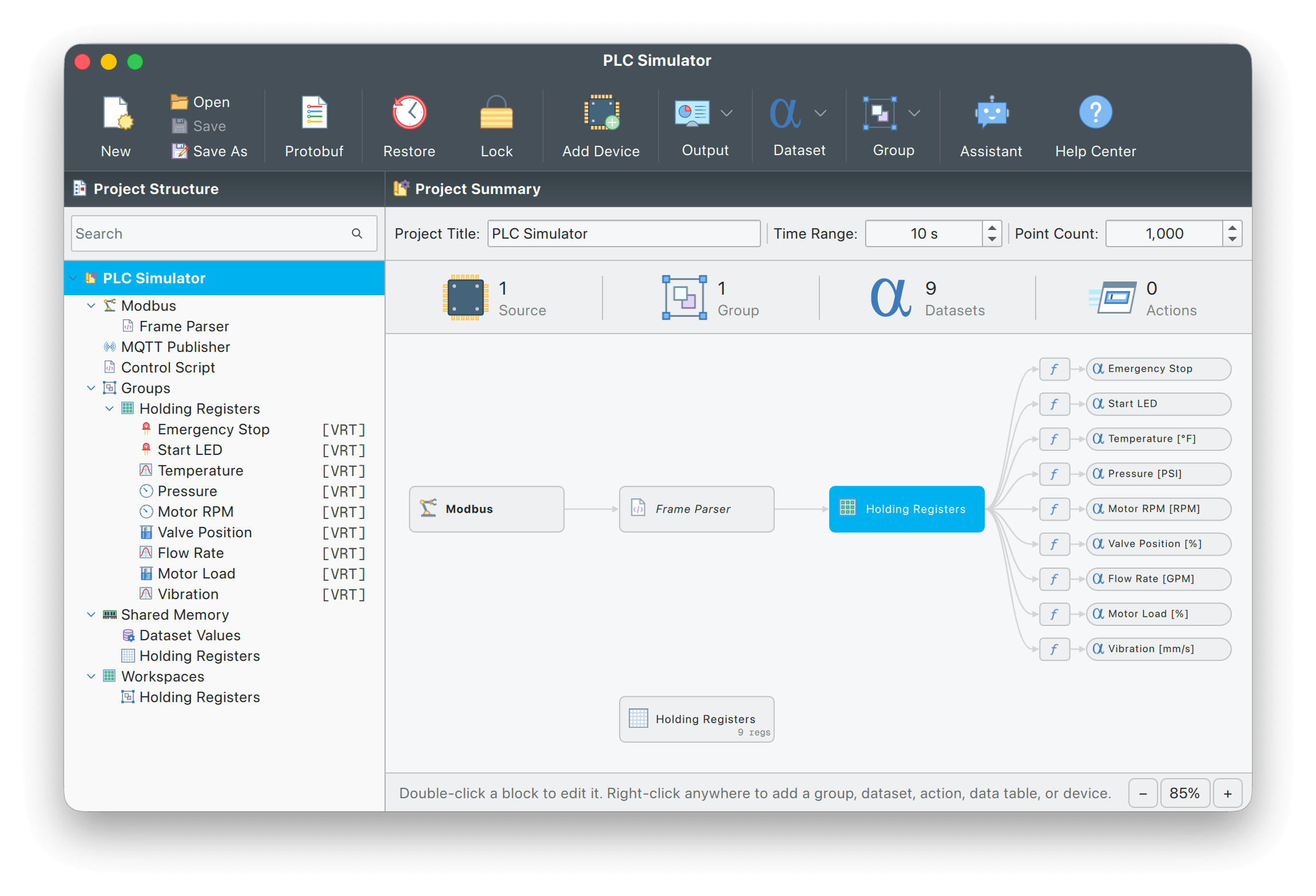Screen dimensions: 1316x896
Task: Select Frame Parser in project tree
Action: [224, 326]
